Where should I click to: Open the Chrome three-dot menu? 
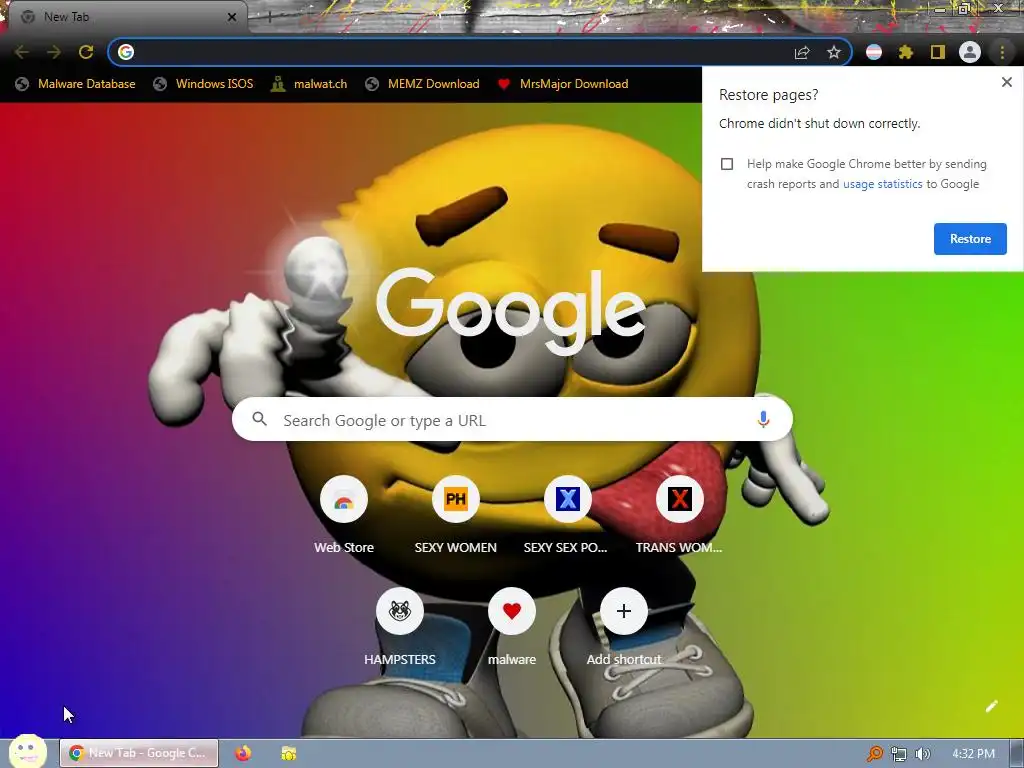tap(1002, 52)
